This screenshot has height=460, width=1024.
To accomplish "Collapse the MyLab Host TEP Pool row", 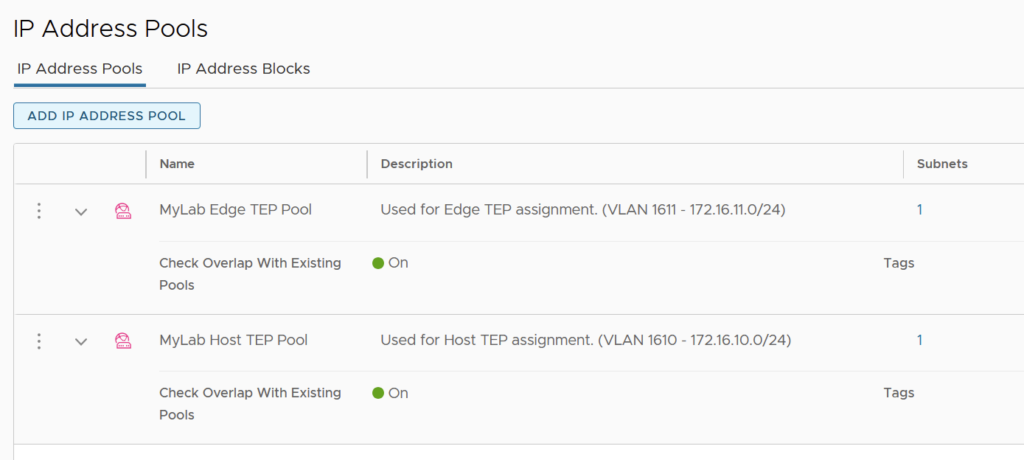I will 81,342.
